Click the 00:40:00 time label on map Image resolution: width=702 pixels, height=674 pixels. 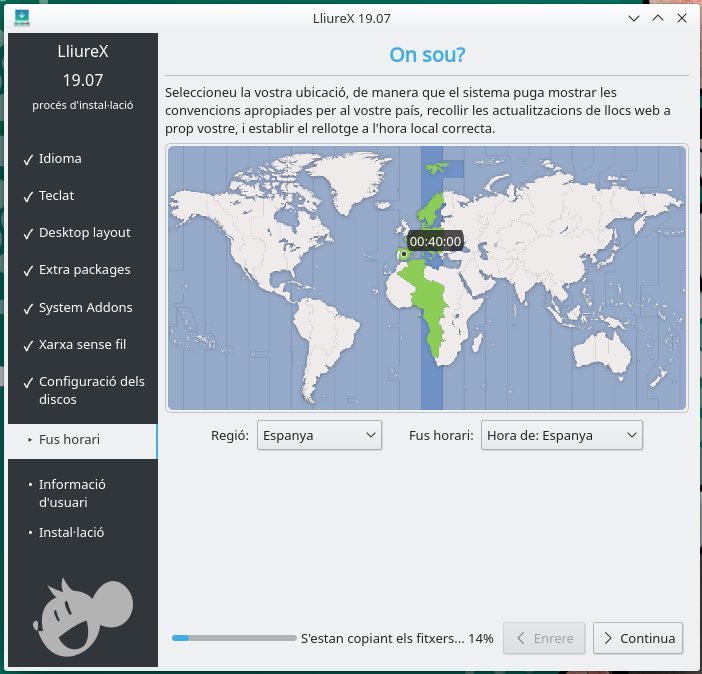pos(435,241)
